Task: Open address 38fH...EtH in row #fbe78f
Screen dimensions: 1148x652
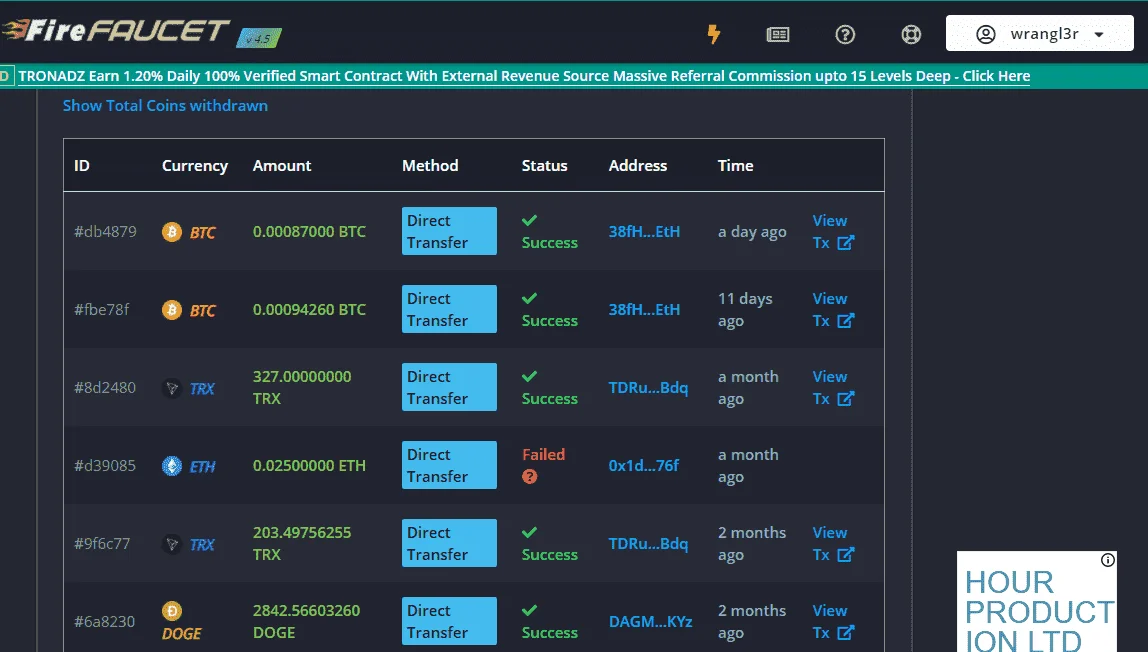Action: (644, 310)
